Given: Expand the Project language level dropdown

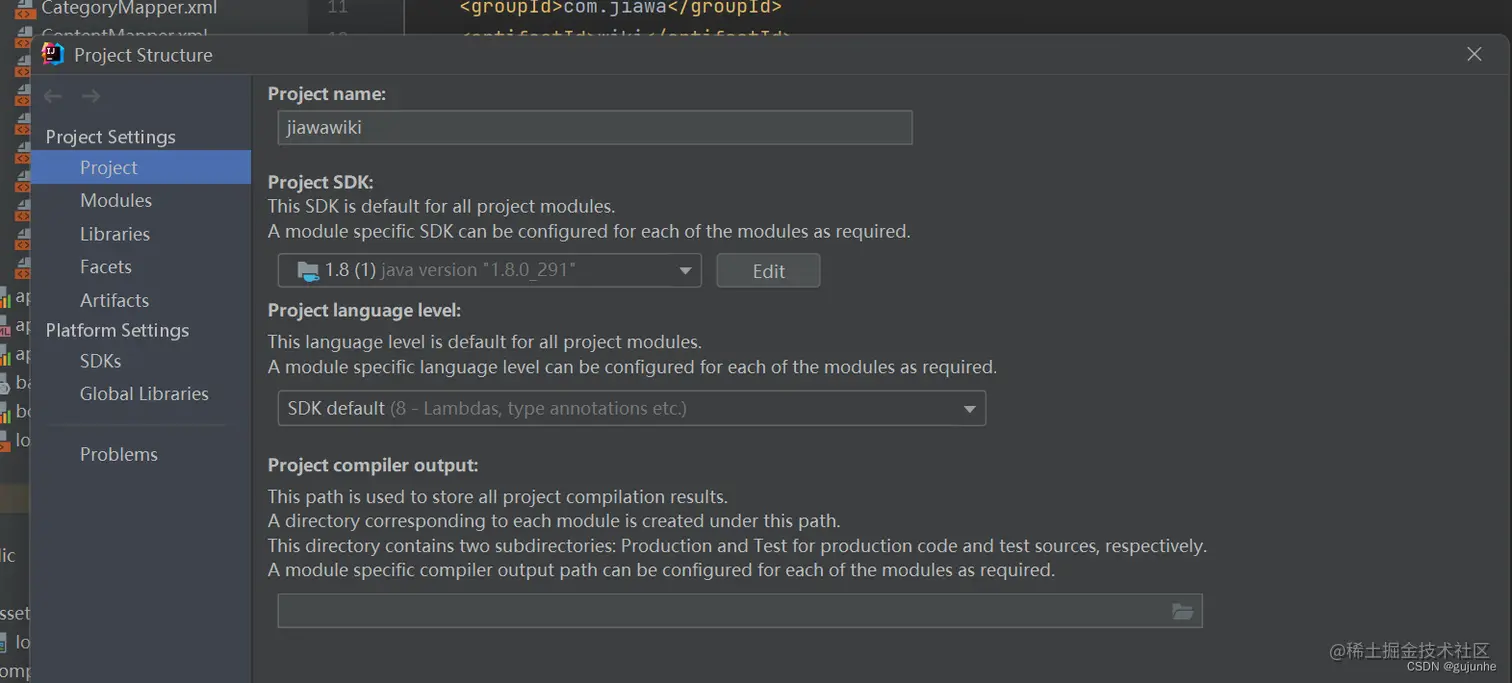Looking at the screenshot, I should 631,408.
